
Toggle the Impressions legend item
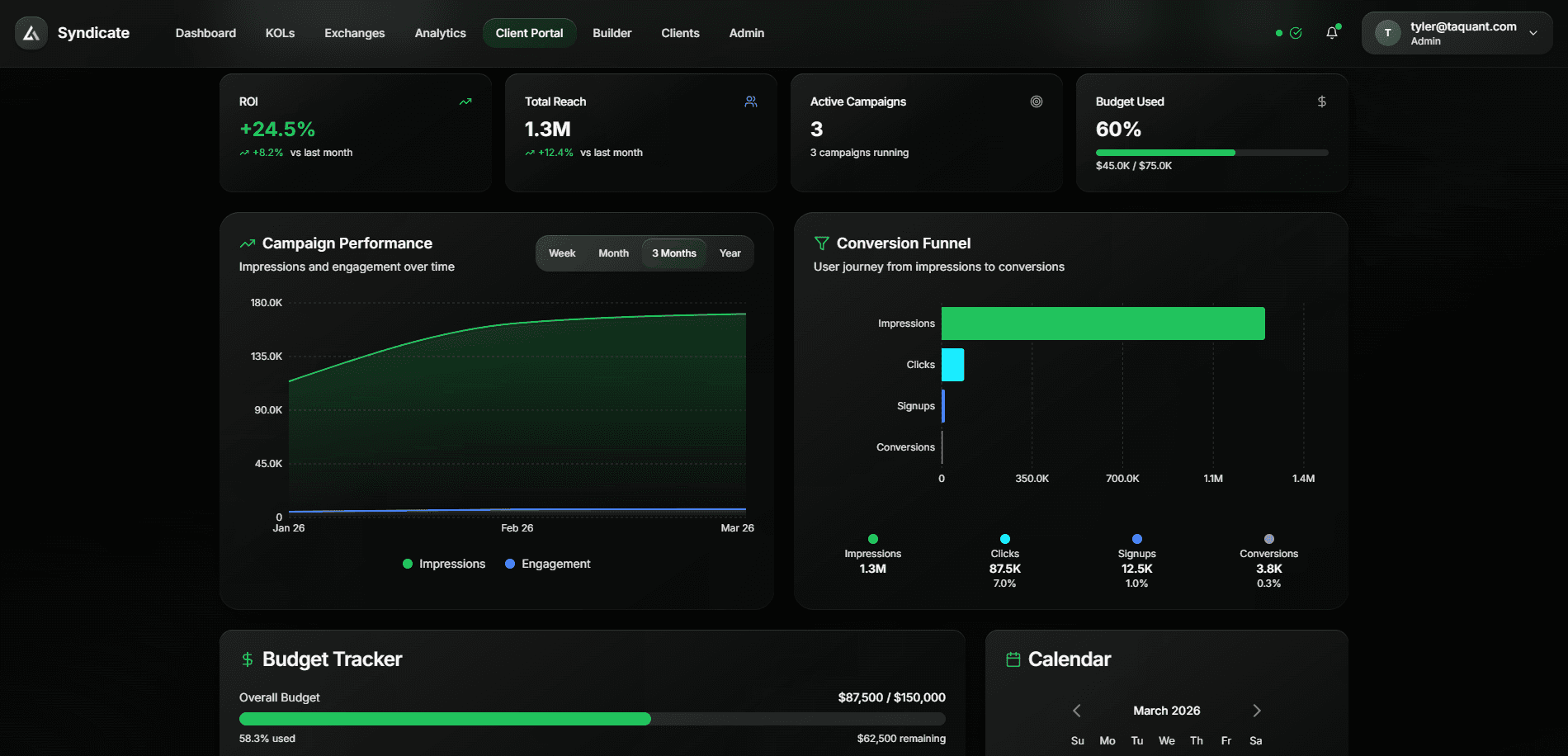point(443,564)
